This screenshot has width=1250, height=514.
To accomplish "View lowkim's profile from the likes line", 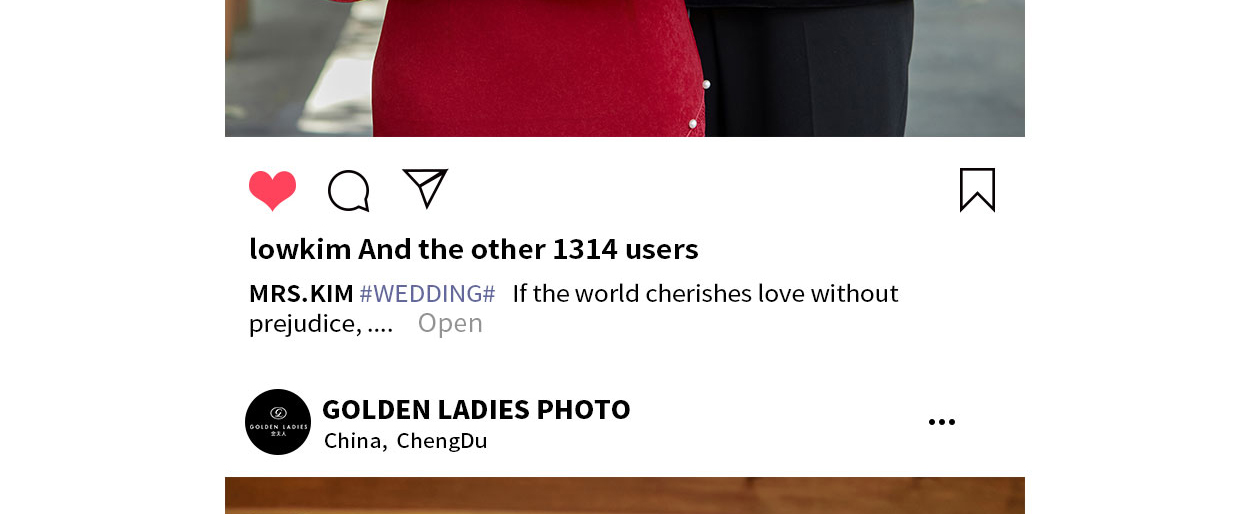I will pos(300,249).
